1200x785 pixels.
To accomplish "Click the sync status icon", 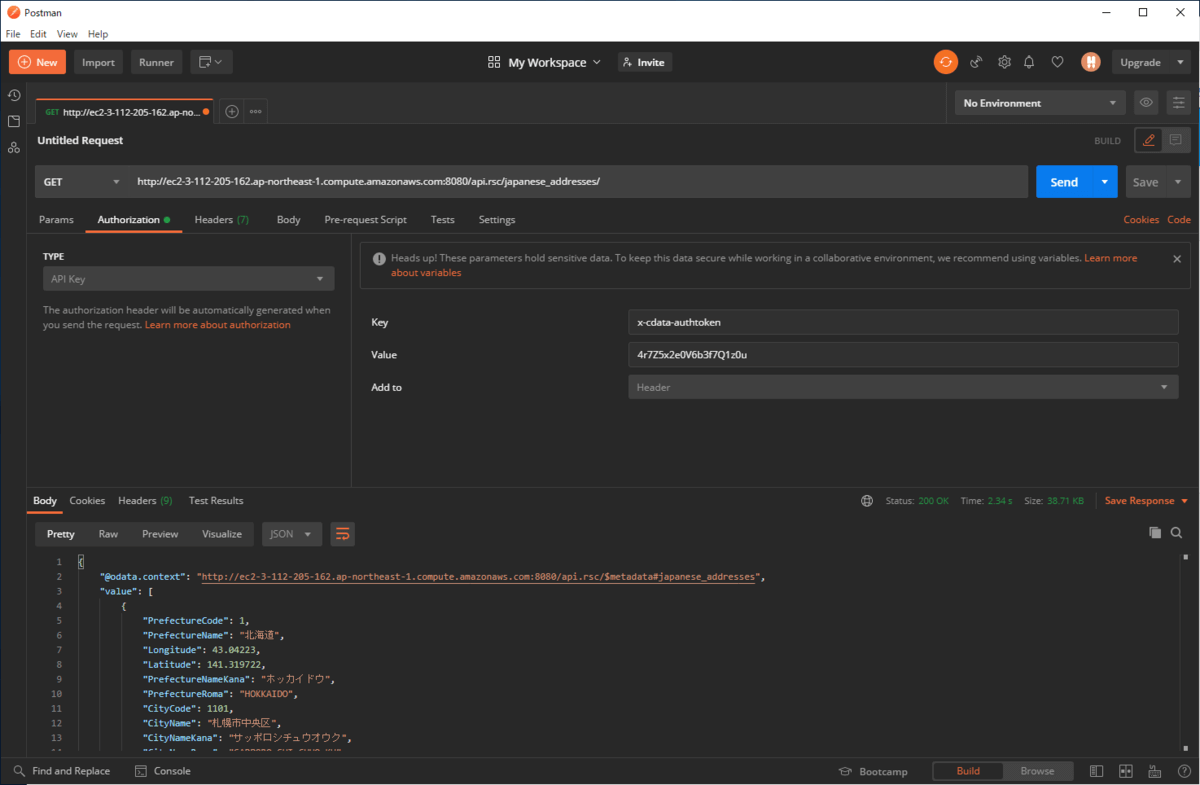I will click(x=945, y=62).
